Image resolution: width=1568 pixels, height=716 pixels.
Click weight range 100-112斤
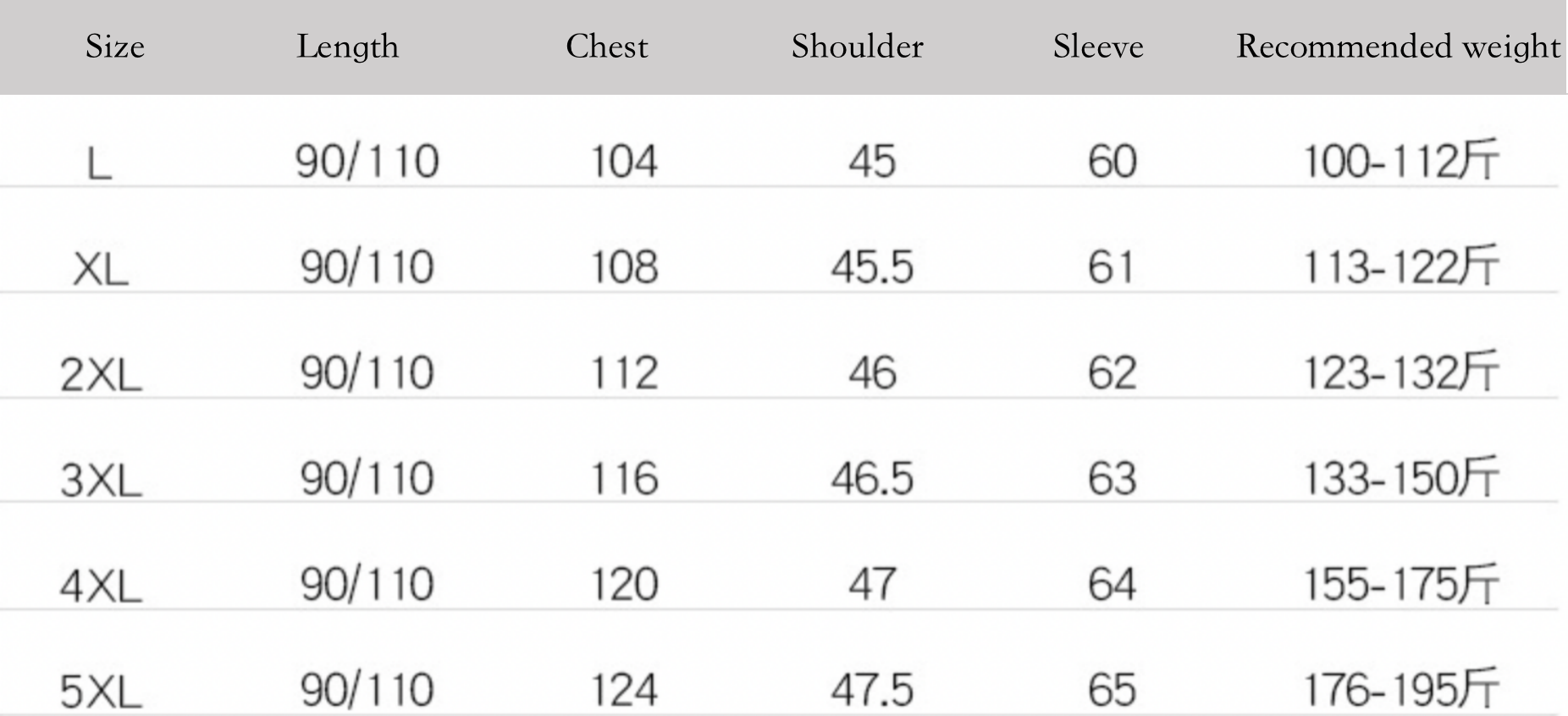coord(1400,160)
